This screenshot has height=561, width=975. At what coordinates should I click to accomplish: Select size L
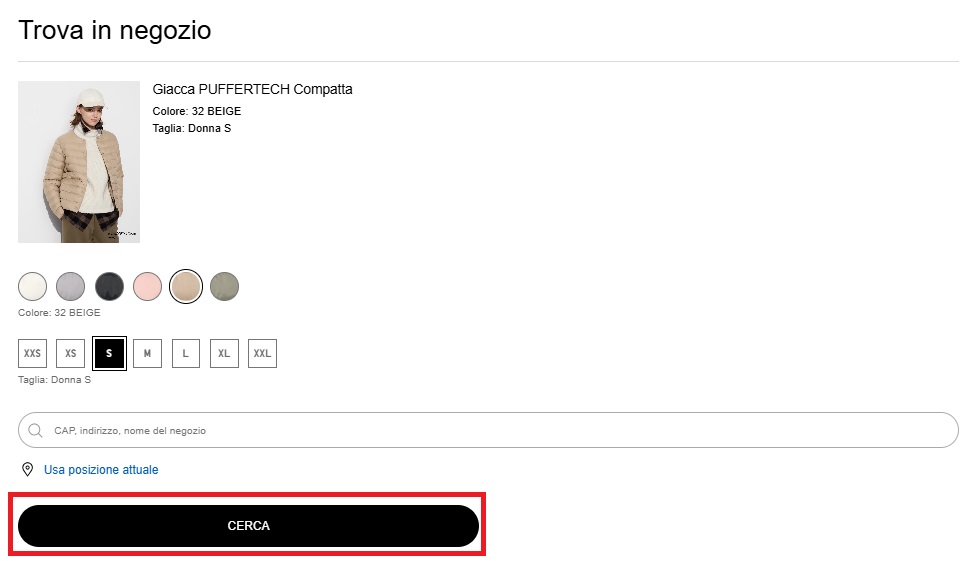pyautogui.click(x=185, y=353)
